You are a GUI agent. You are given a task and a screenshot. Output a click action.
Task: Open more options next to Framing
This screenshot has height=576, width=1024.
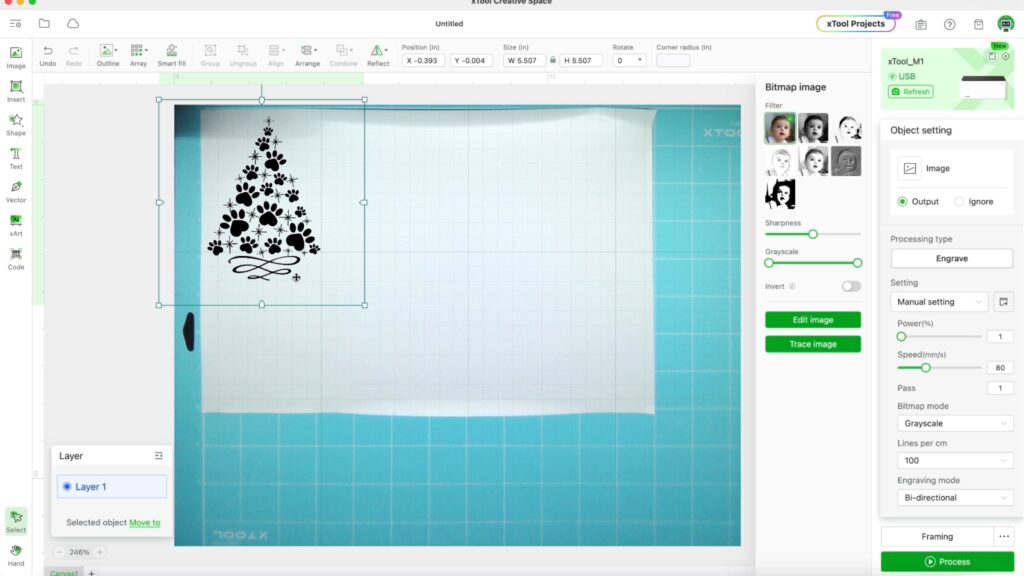point(1004,536)
